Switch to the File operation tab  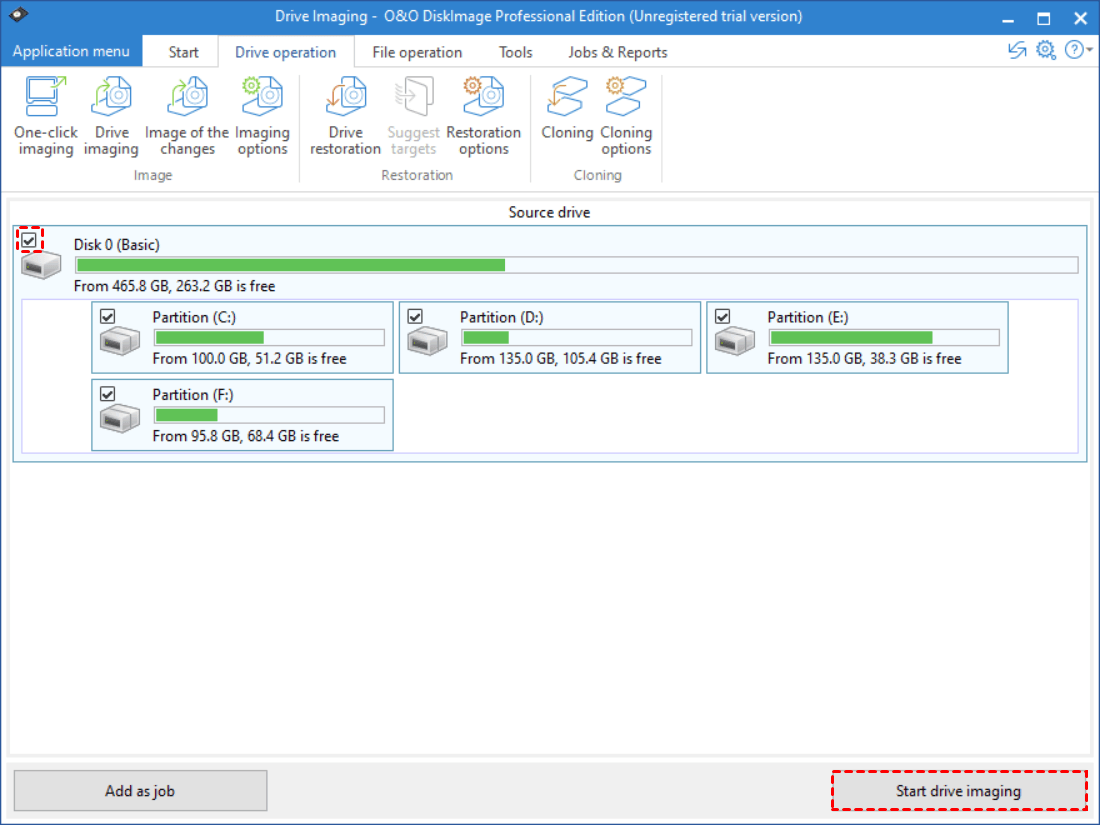tap(417, 52)
